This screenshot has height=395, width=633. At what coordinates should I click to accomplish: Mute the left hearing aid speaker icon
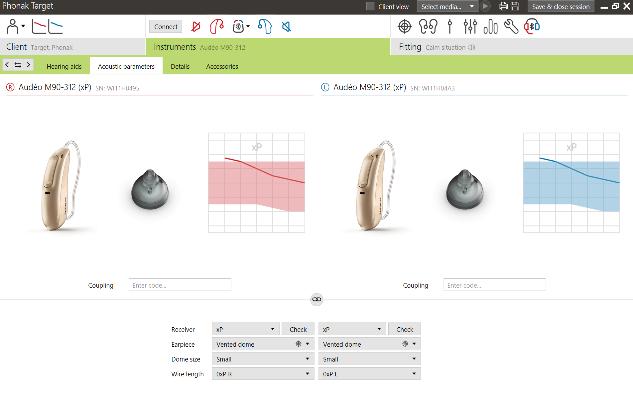coord(286,27)
